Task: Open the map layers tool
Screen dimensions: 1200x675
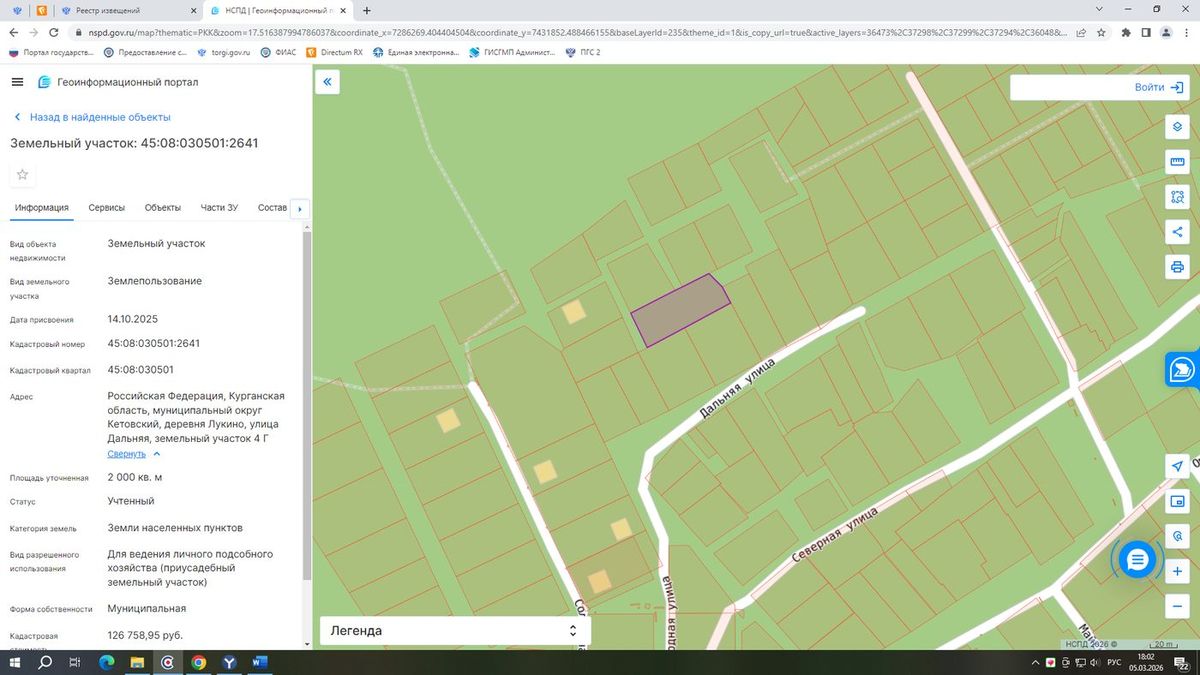Action: (1177, 128)
